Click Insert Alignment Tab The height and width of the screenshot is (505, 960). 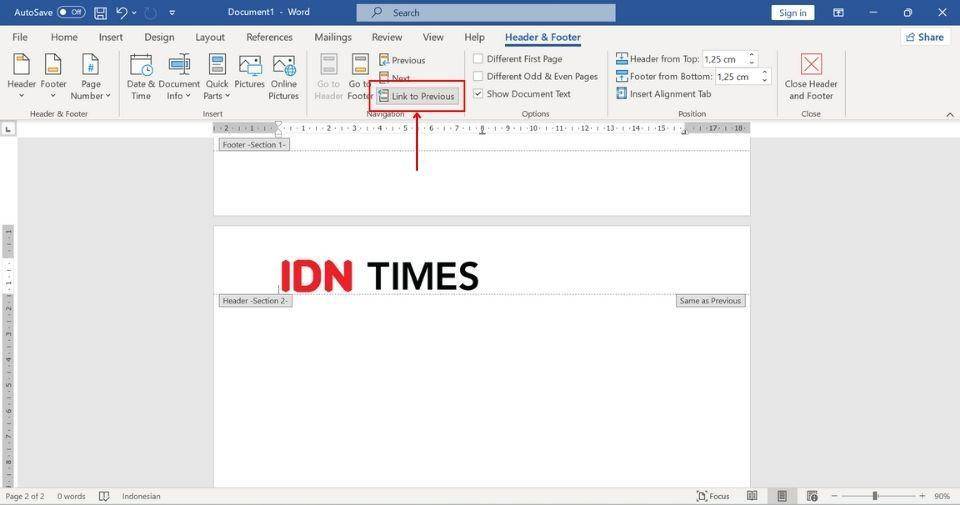(x=664, y=94)
